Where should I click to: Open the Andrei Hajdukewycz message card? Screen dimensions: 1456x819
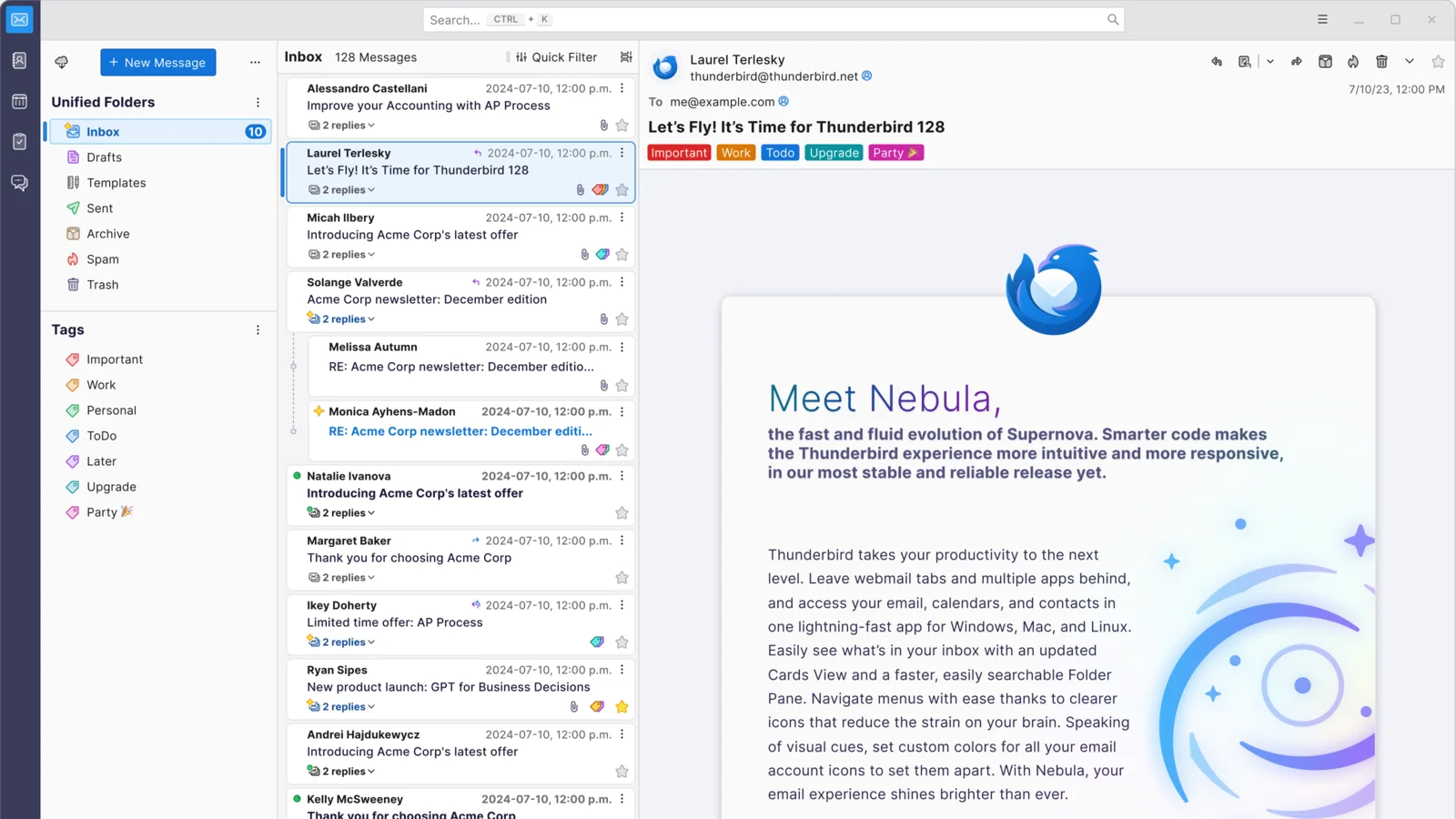coord(460,753)
